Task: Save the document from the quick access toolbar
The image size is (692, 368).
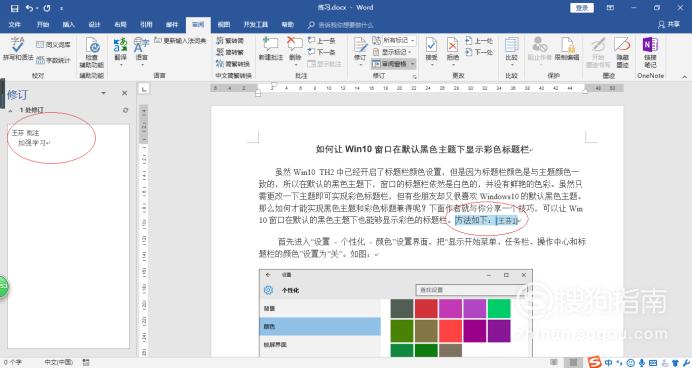Action: (15, 8)
